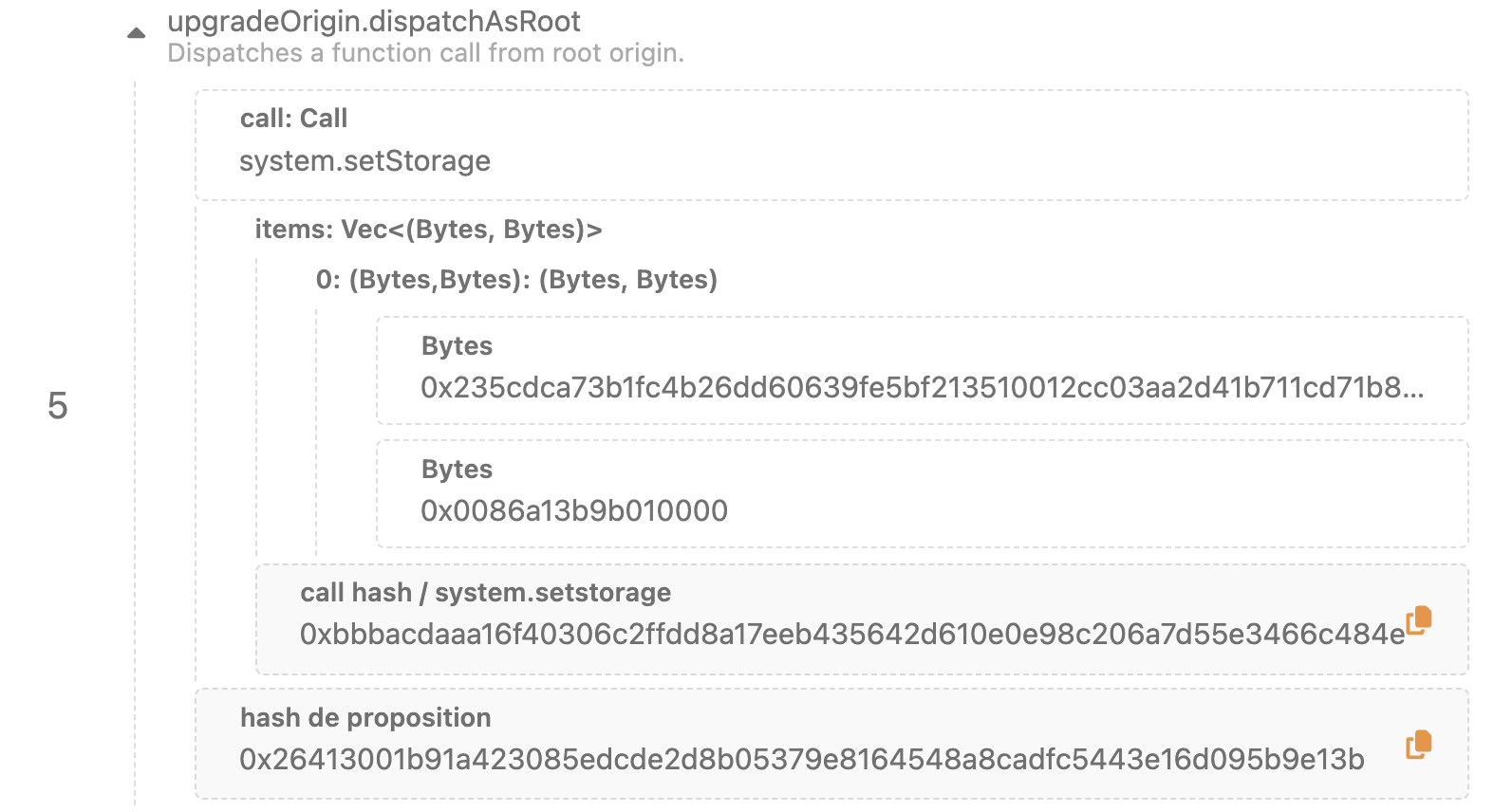Click the second Bytes field label

click(x=457, y=470)
